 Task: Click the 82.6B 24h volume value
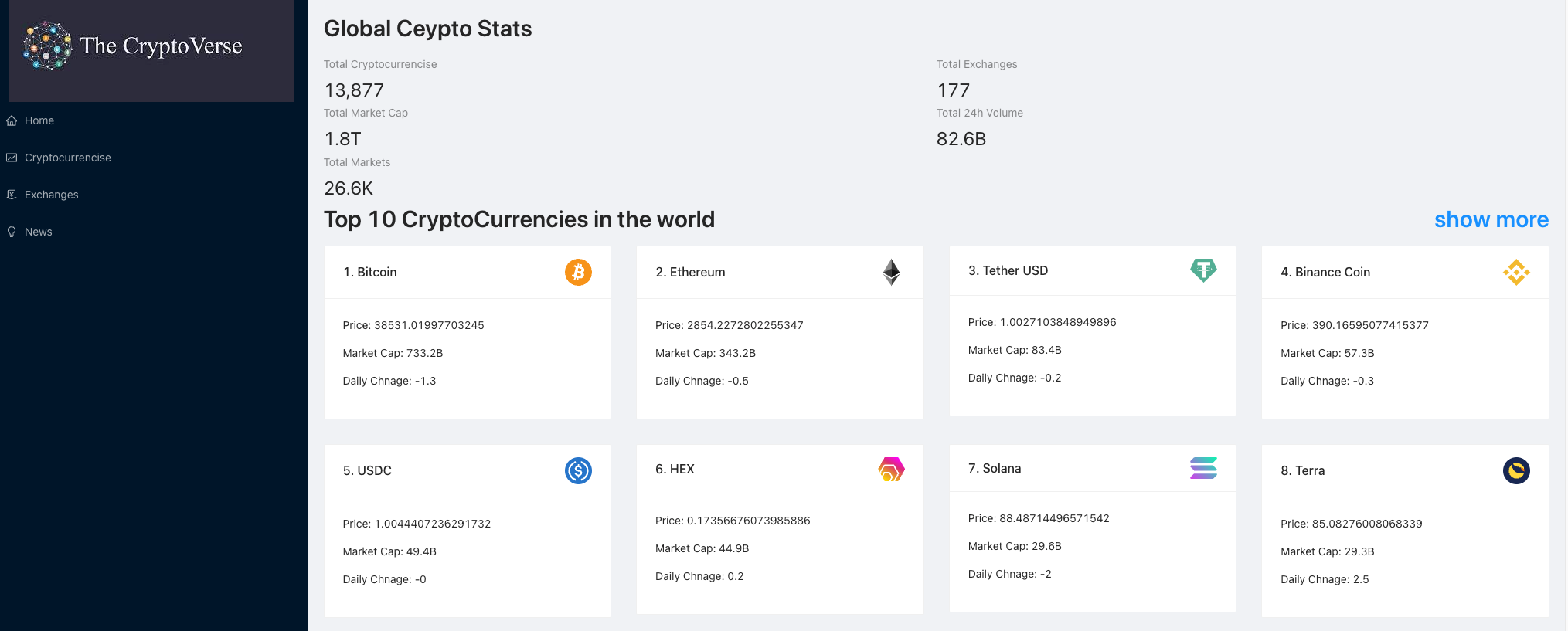click(x=961, y=139)
